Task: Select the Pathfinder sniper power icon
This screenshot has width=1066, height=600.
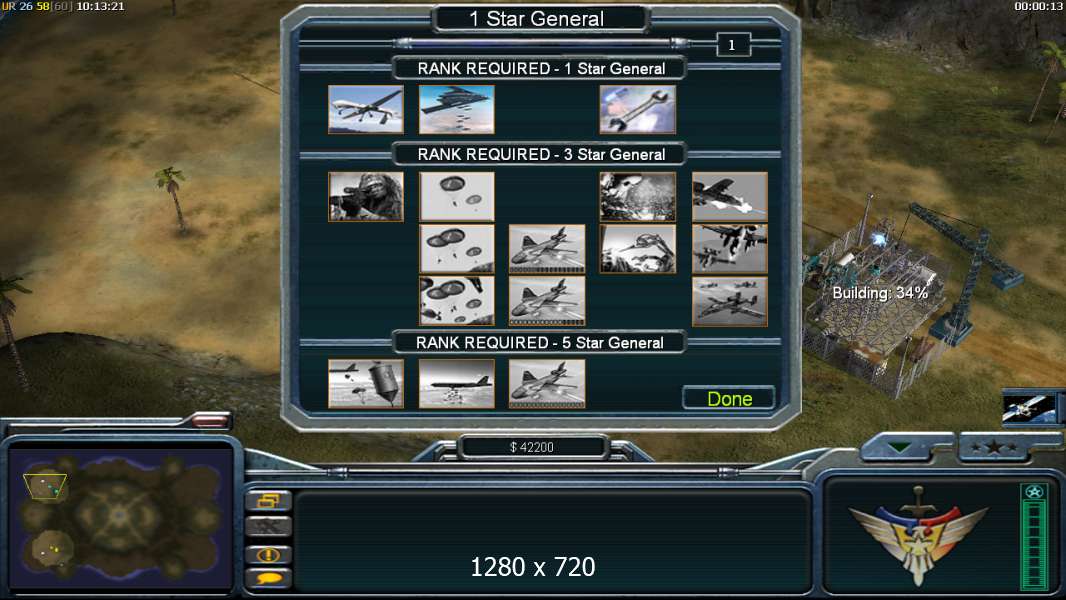Action: (366, 196)
